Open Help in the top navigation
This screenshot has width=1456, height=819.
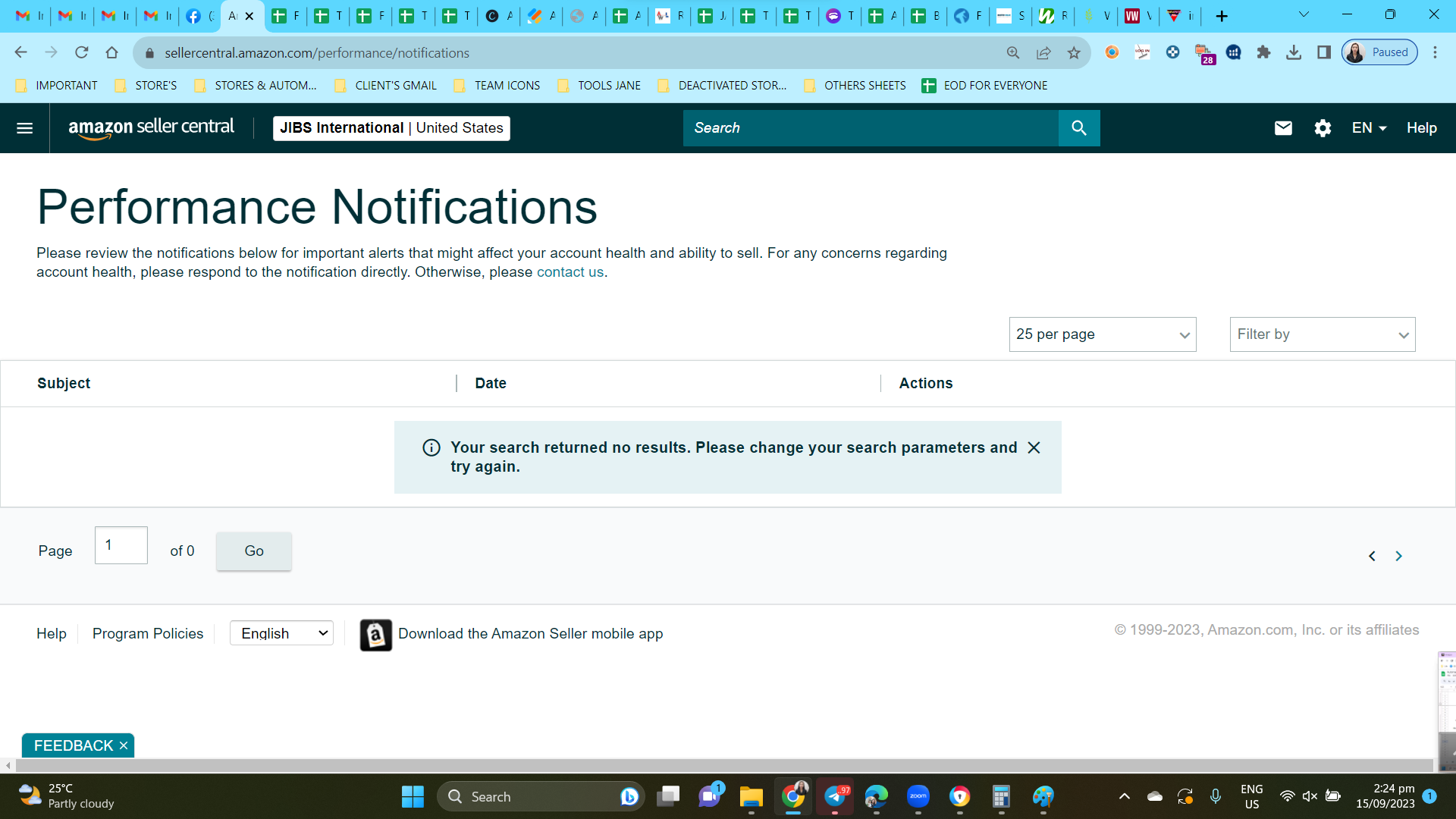(x=1422, y=128)
